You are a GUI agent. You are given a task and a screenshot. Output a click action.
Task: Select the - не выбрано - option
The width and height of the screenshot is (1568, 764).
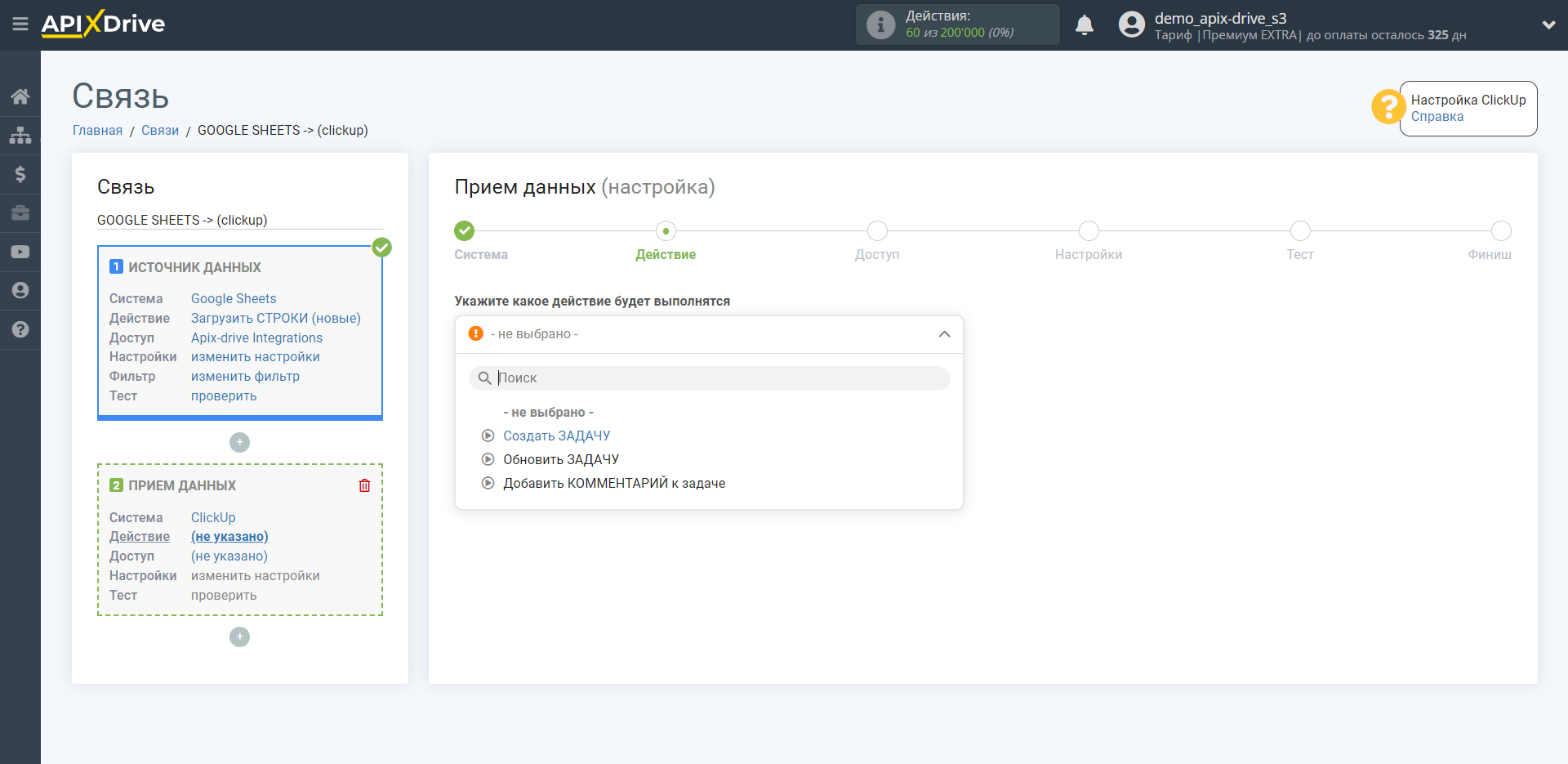pos(548,412)
